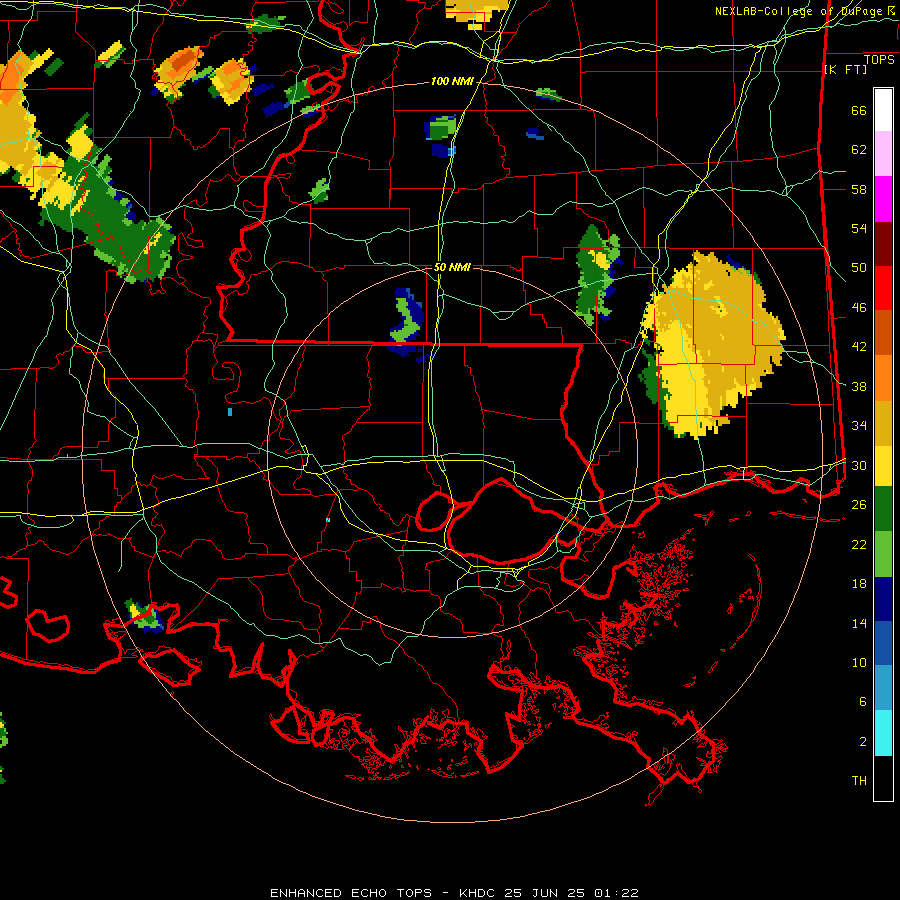Click the '62' legend scale label

pyautogui.click(x=859, y=150)
